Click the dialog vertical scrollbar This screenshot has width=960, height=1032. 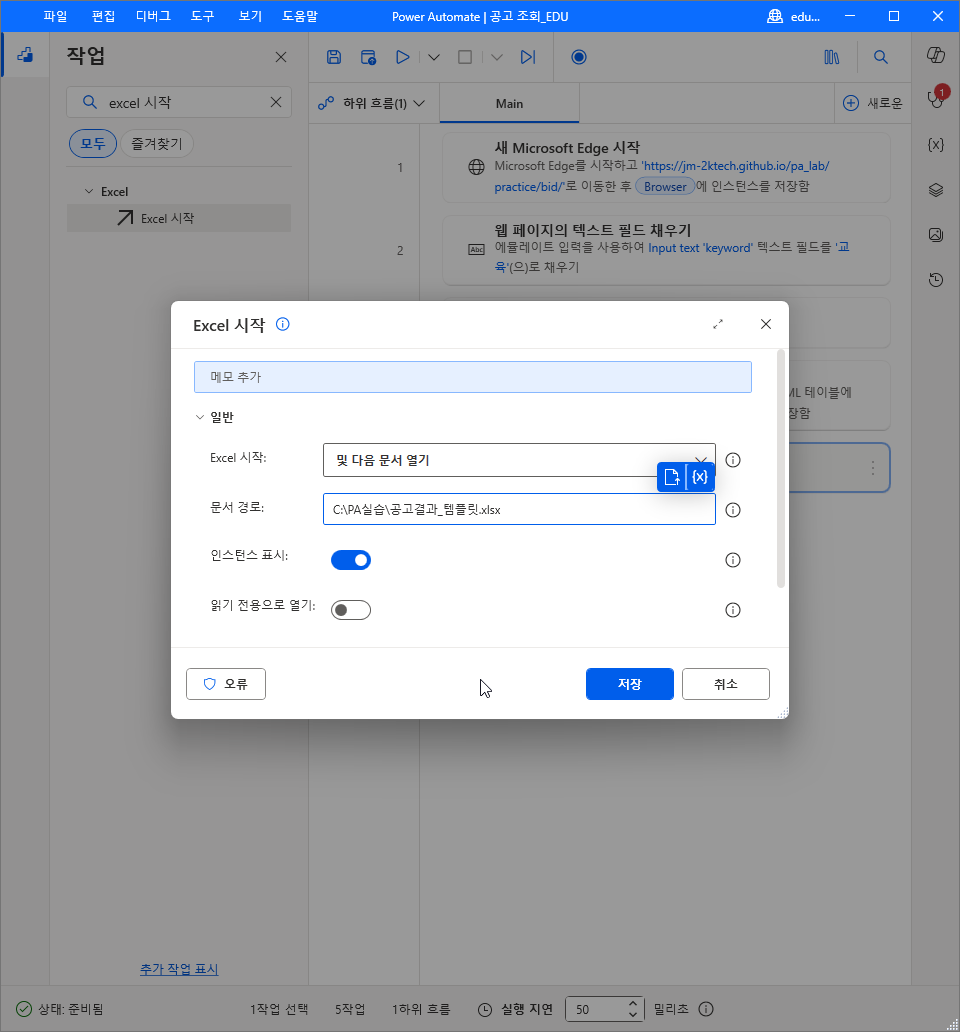coord(781,469)
